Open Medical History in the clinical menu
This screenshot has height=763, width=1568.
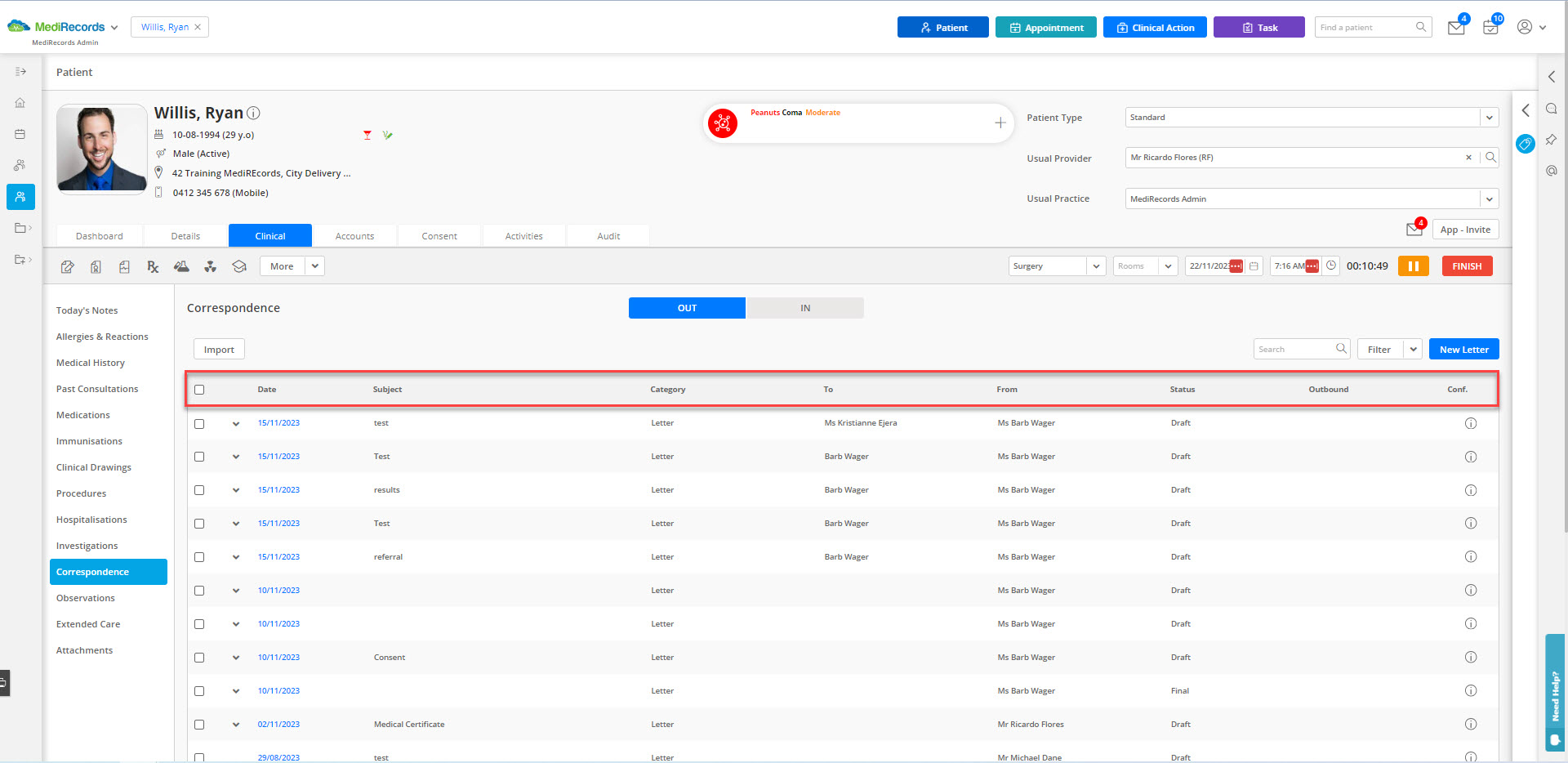click(x=91, y=363)
